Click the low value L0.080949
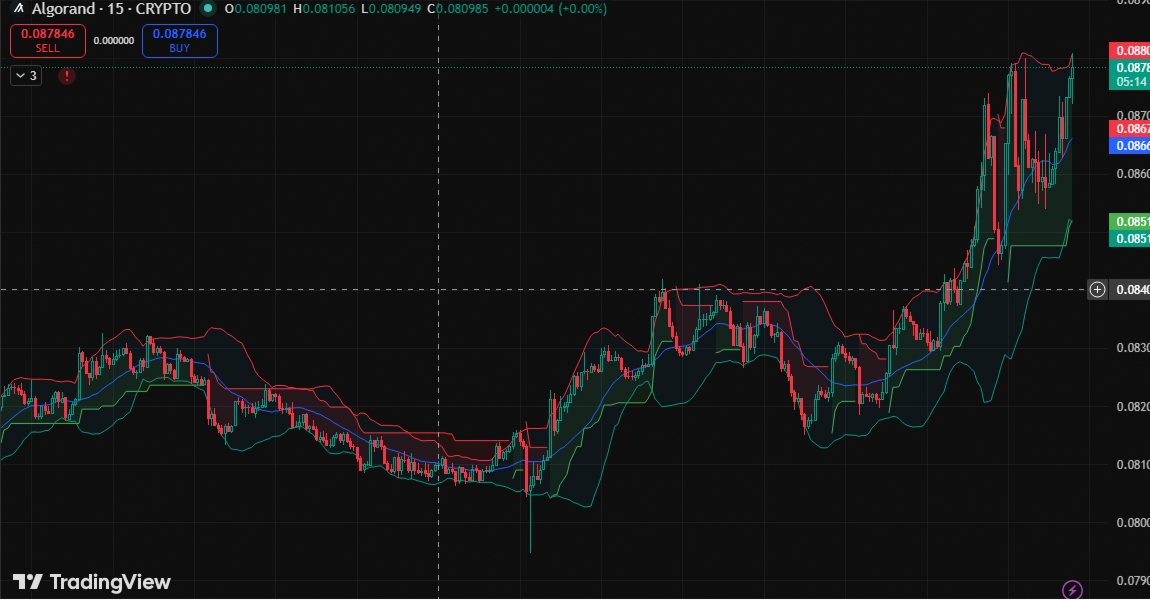This screenshot has height=600, width=1150. [391, 9]
